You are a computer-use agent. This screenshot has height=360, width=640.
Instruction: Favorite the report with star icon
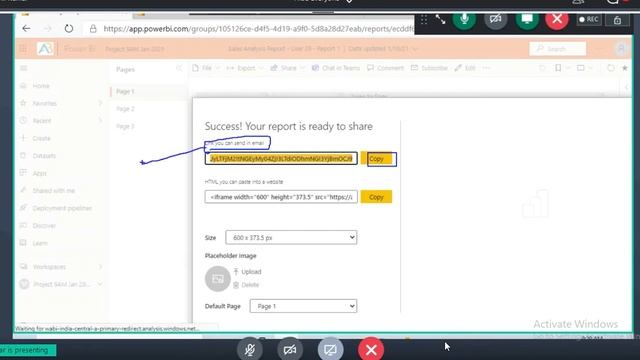click(624, 68)
